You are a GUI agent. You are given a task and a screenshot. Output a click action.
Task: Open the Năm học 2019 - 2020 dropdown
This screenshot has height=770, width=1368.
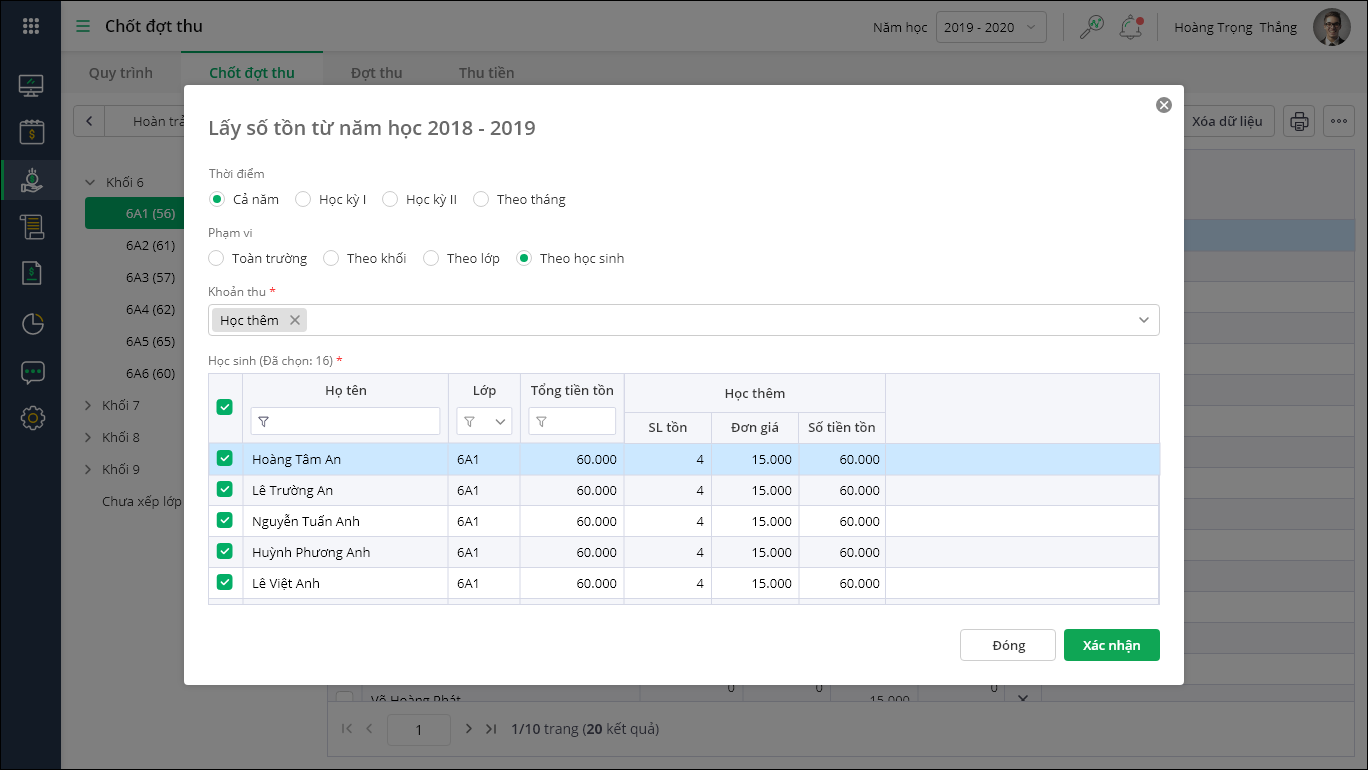click(x=990, y=27)
